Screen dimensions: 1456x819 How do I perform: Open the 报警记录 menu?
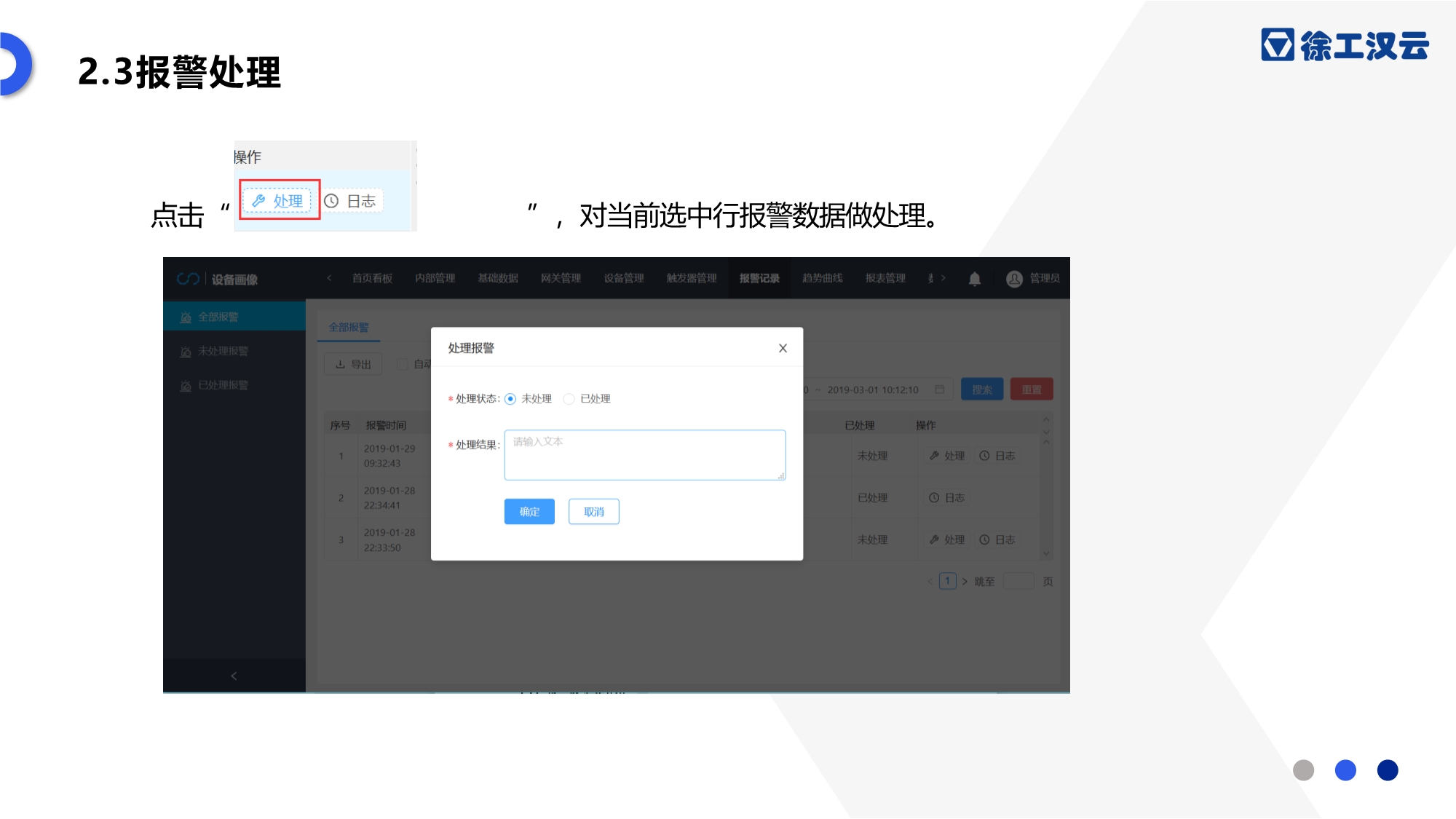pyautogui.click(x=759, y=278)
